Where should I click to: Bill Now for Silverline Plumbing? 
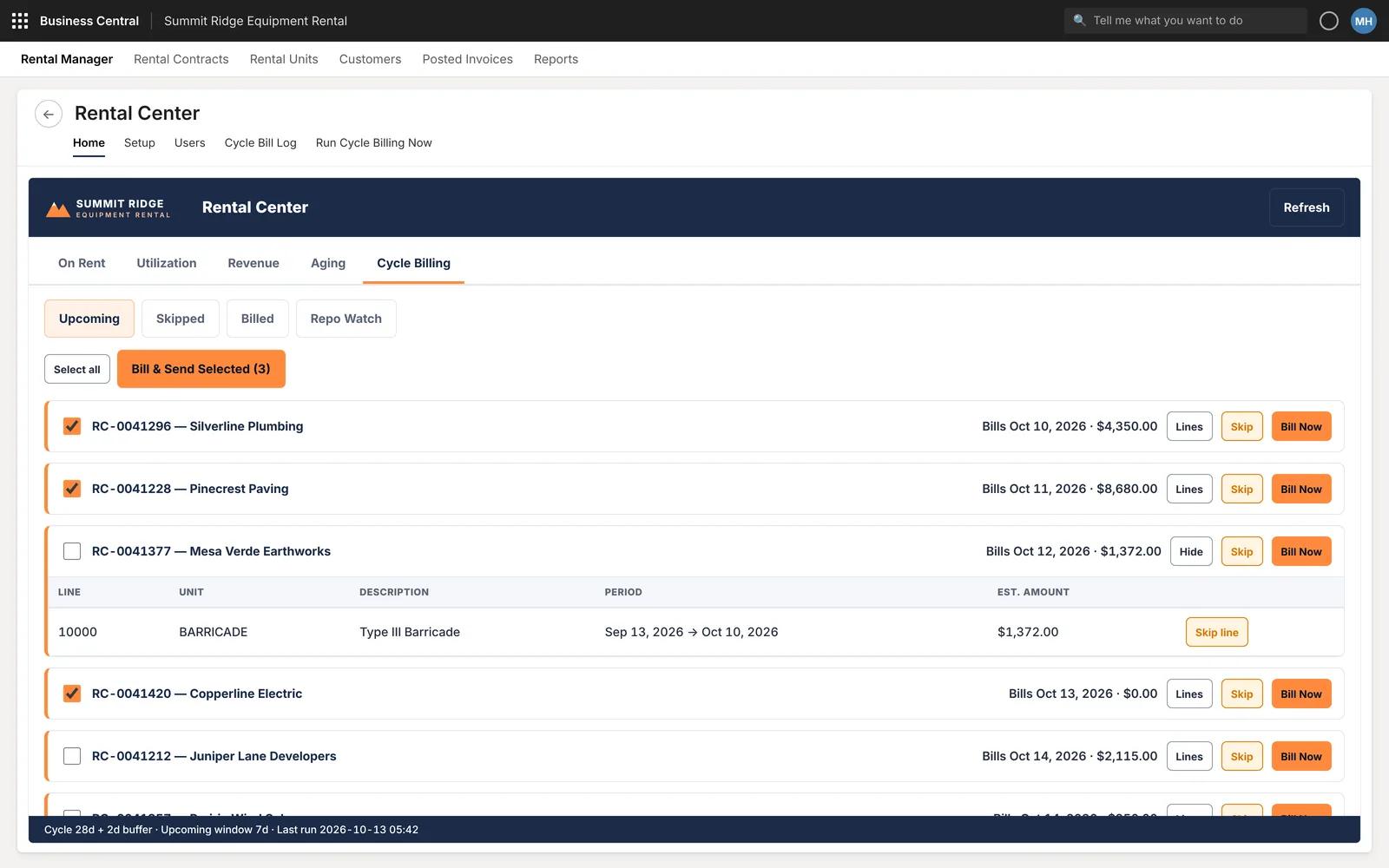pyautogui.click(x=1301, y=426)
